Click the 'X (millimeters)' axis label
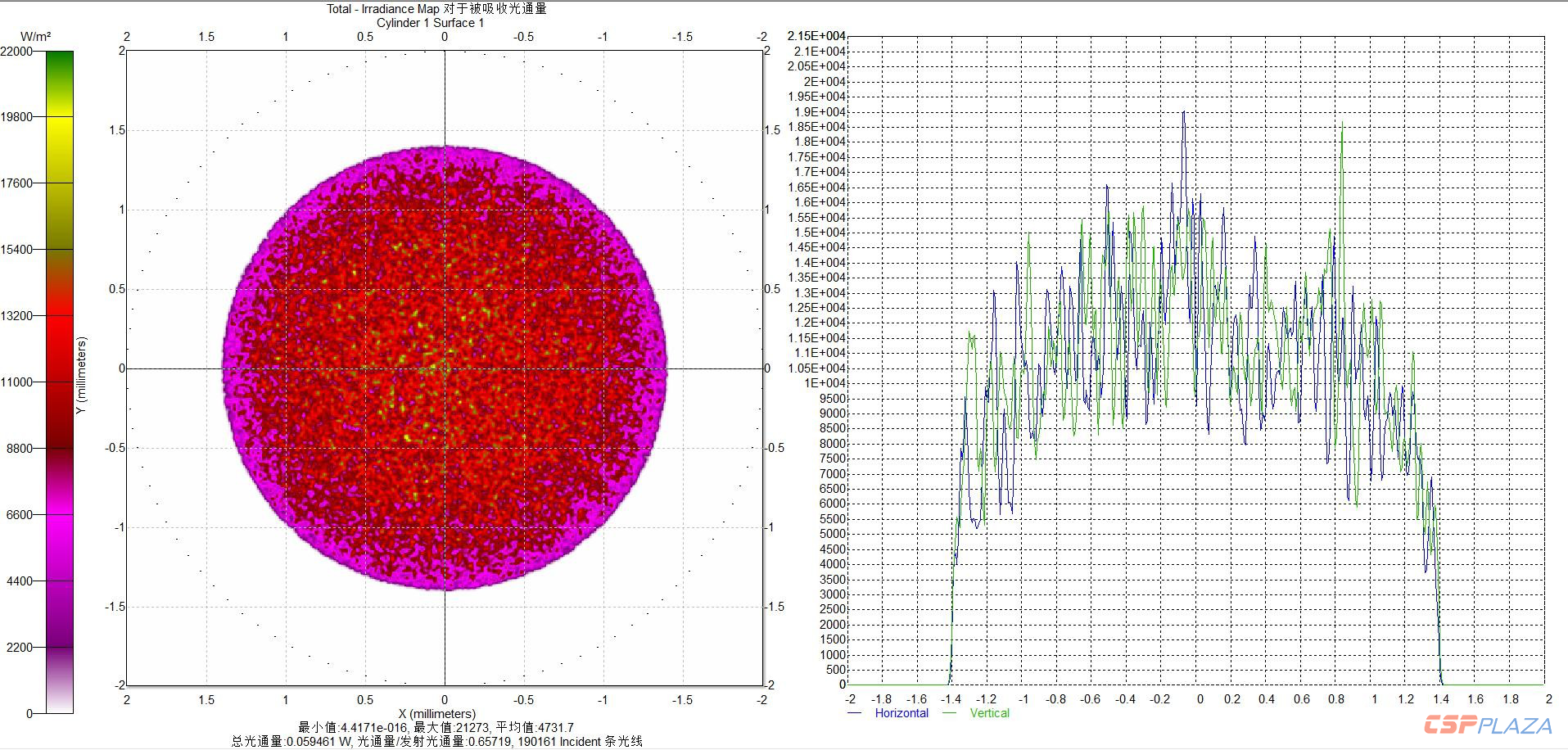This screenshot has width=1568, height=750. tap(436, 713)
